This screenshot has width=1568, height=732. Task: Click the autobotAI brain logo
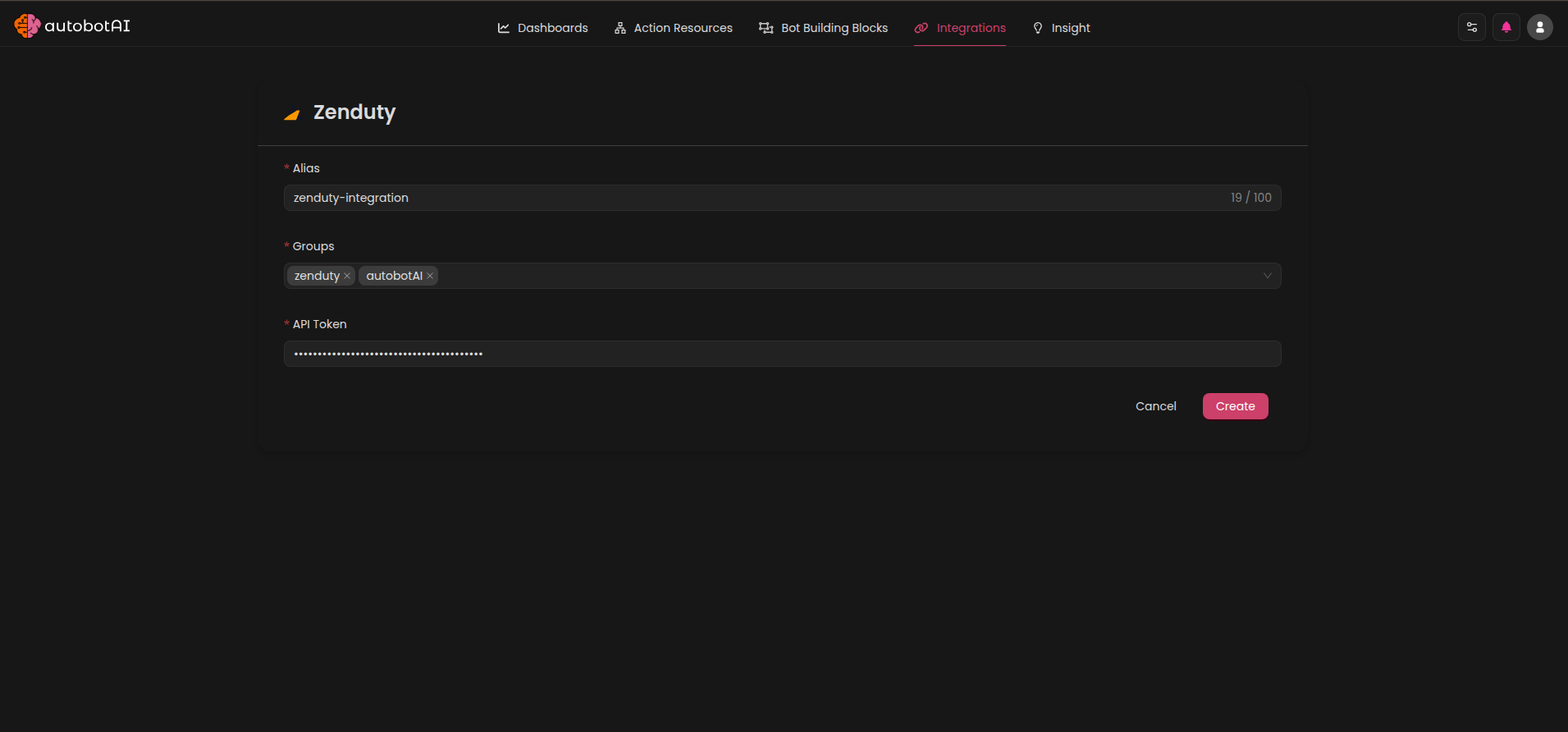27,26
